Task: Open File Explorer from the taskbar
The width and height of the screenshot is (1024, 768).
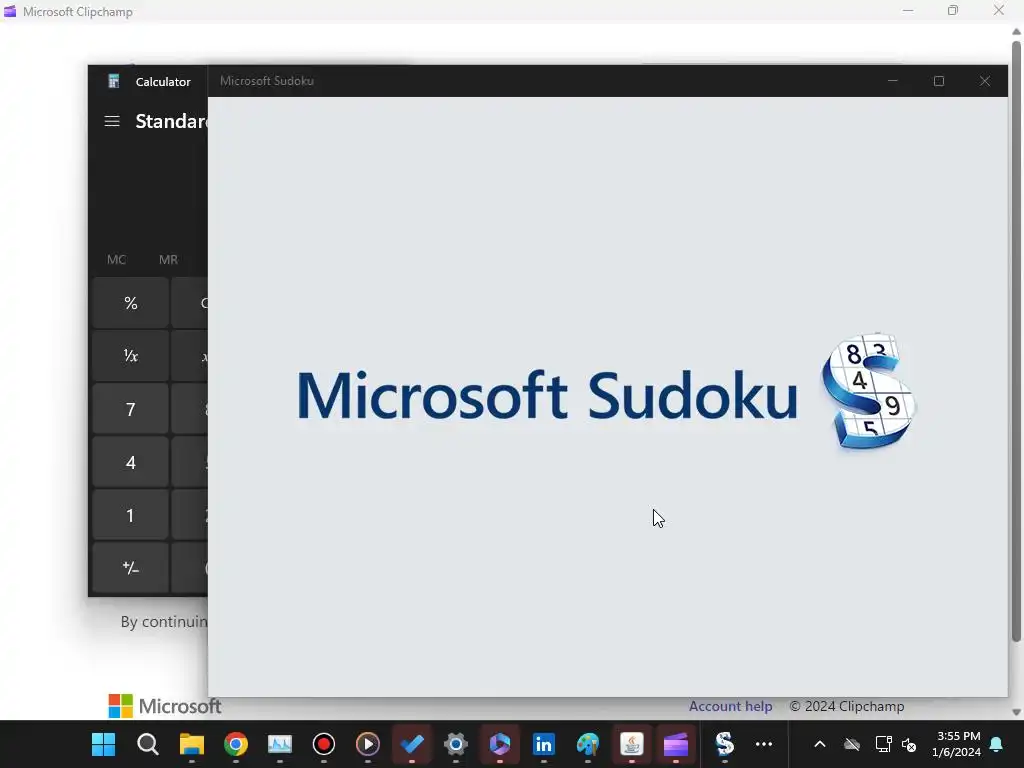Action: point(191,744)
